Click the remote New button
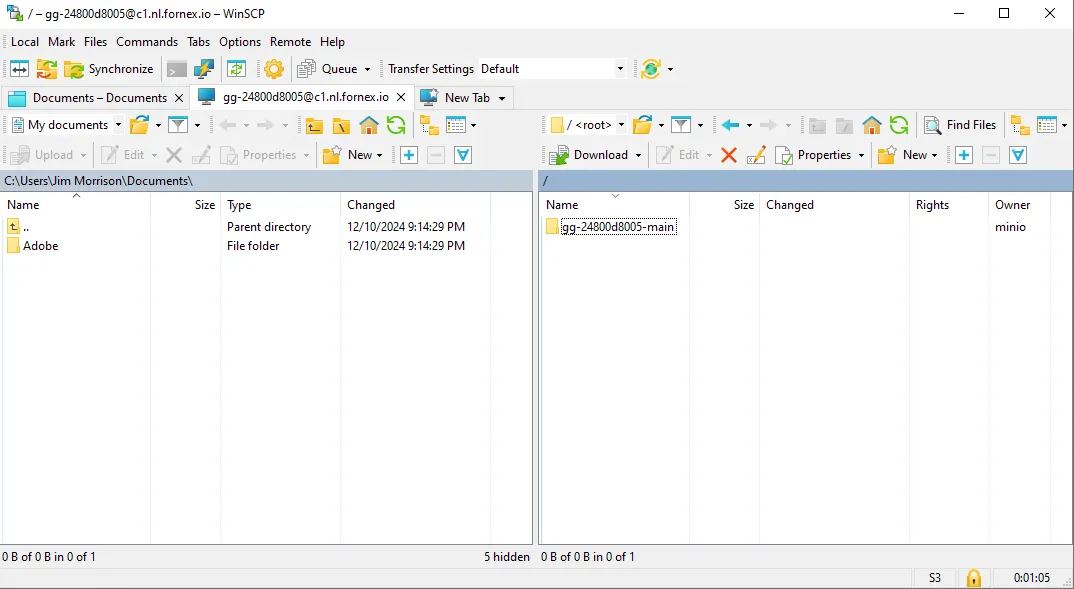 908,155
